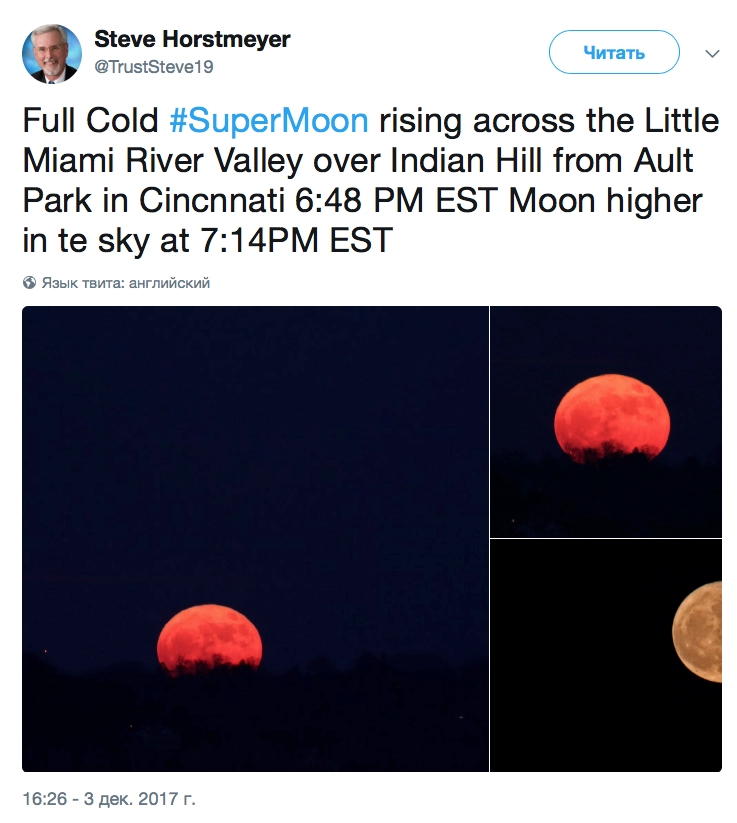This screenshot has height=823, width=737.
Task: Open the @TrustSteve19 handle link
Action: [x=154, y=67]
